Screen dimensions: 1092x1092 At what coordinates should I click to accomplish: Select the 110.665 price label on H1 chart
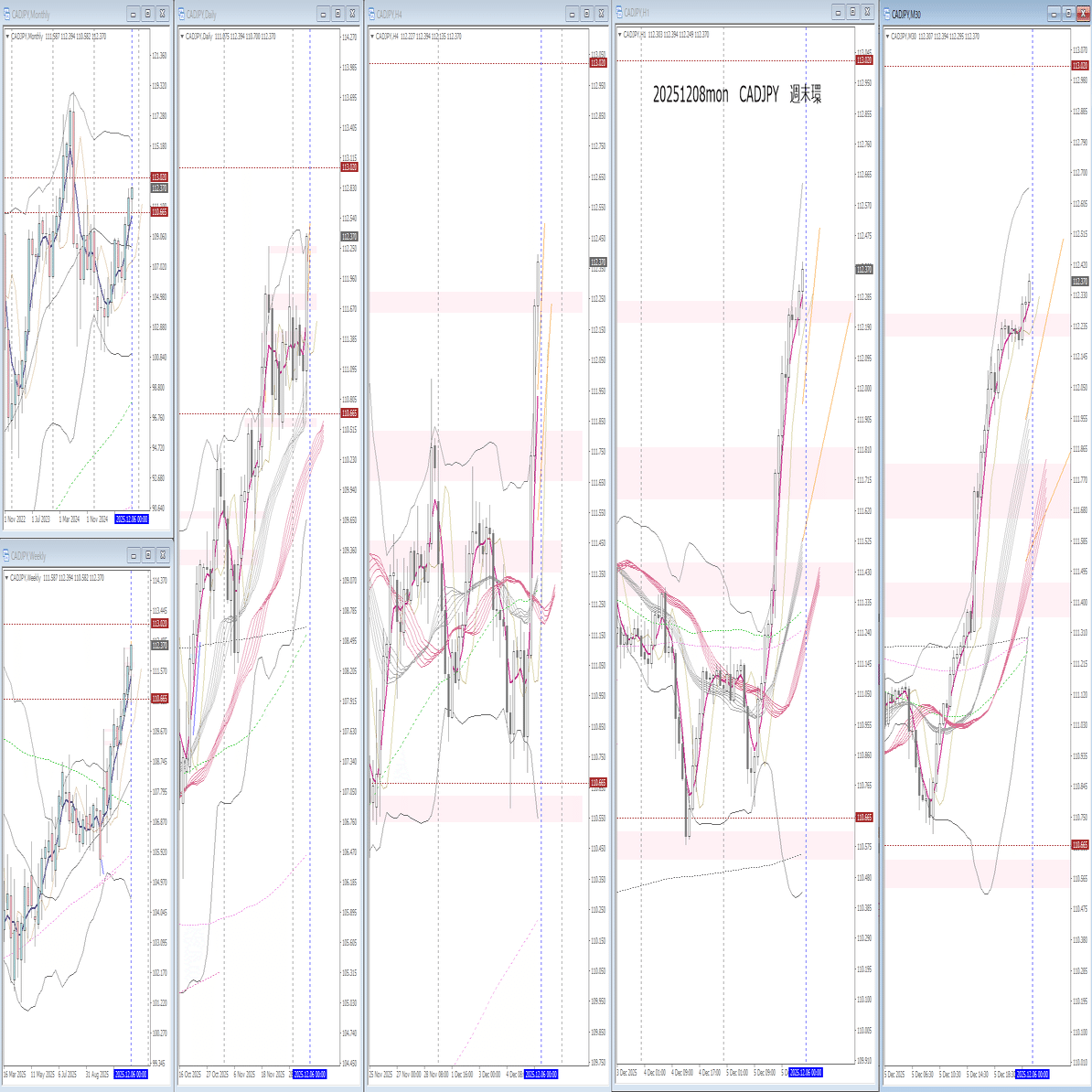click(863, 817)
